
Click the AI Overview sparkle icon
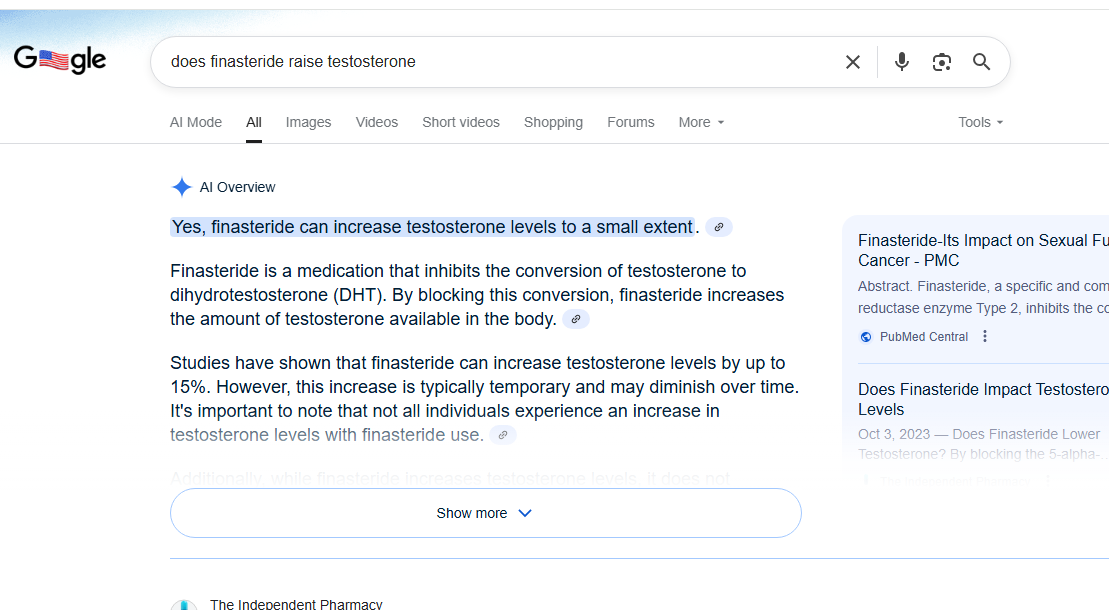pos(182,187)
